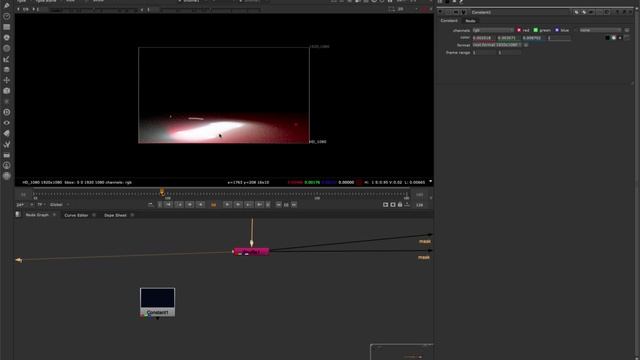This screenshot has width=640, height=360.
Task: Click the green color value field
Action: (509, 38)
